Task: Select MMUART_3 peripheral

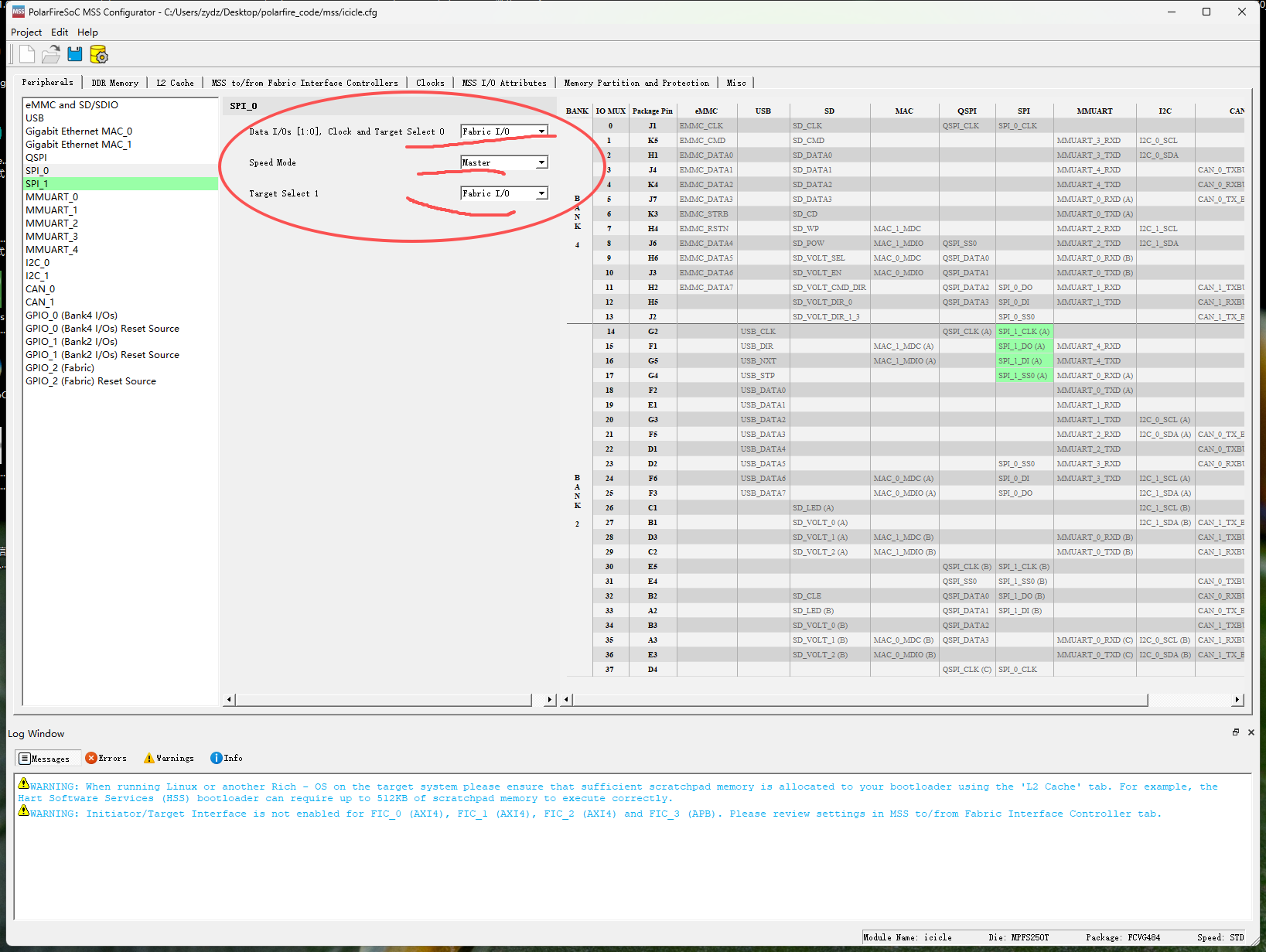Action: [121, 237]
